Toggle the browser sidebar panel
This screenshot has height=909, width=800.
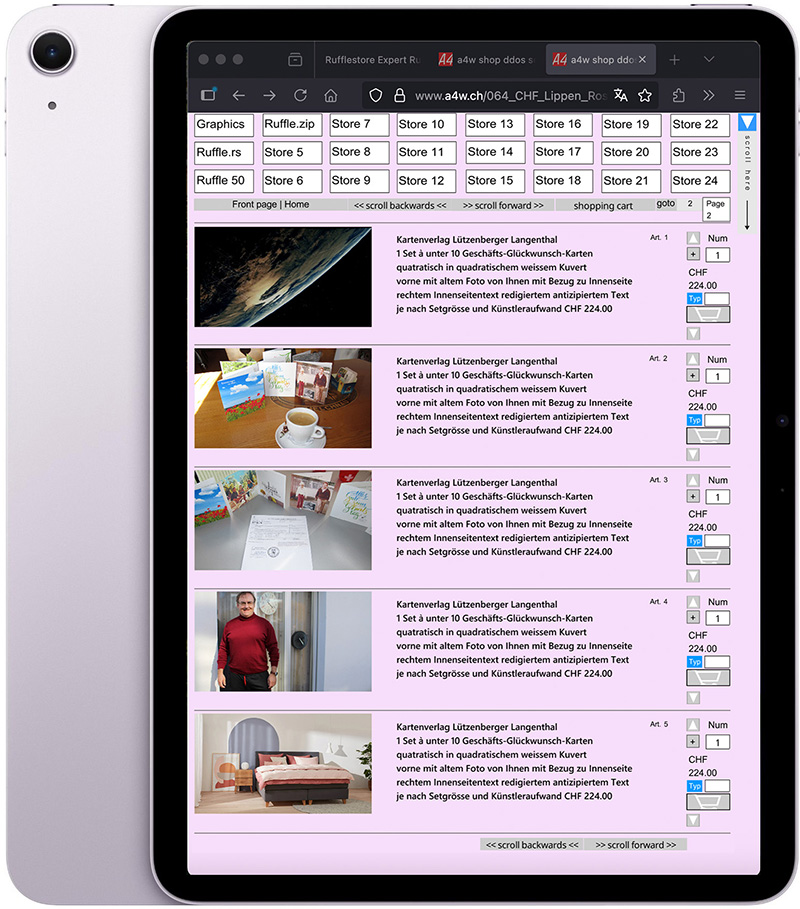pyautogui.click(x=208, y=96)
